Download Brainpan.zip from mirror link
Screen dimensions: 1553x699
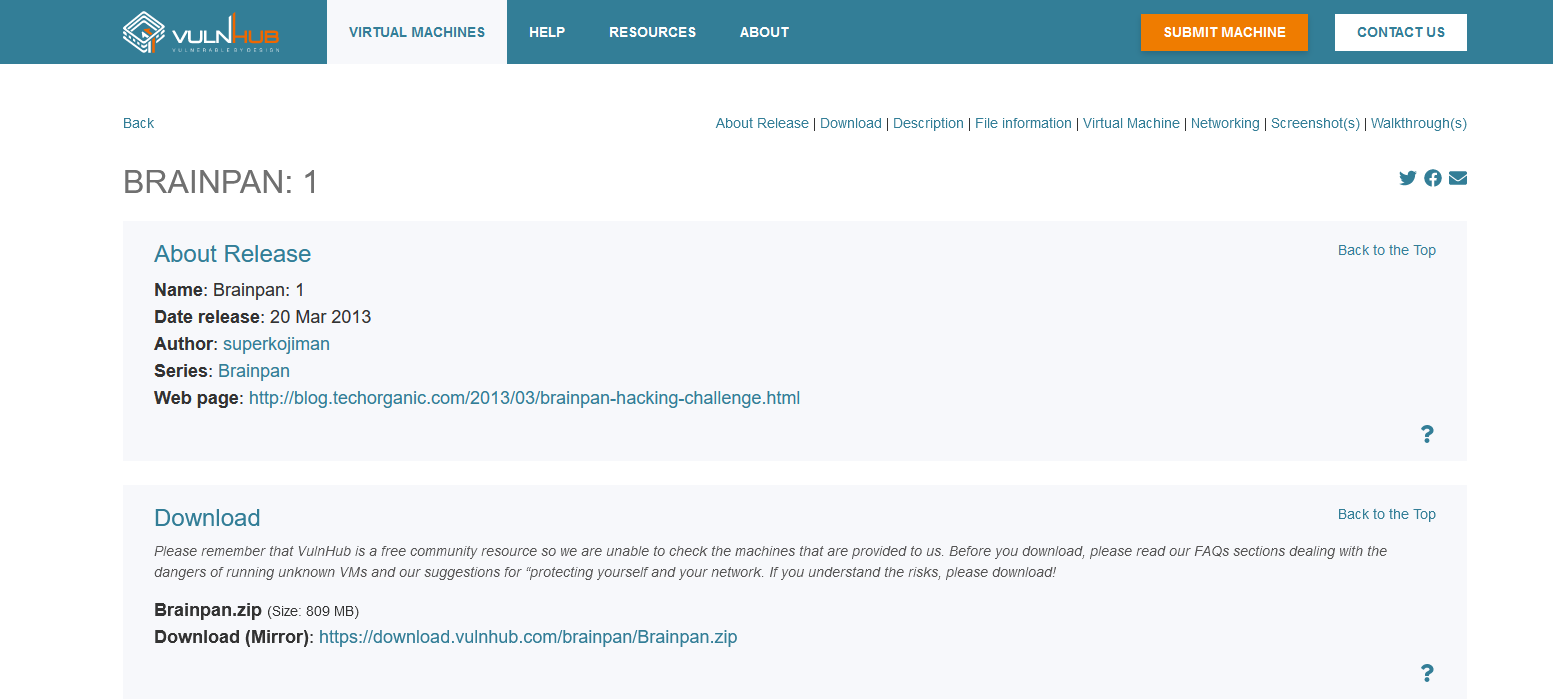[x=528, y=637]
